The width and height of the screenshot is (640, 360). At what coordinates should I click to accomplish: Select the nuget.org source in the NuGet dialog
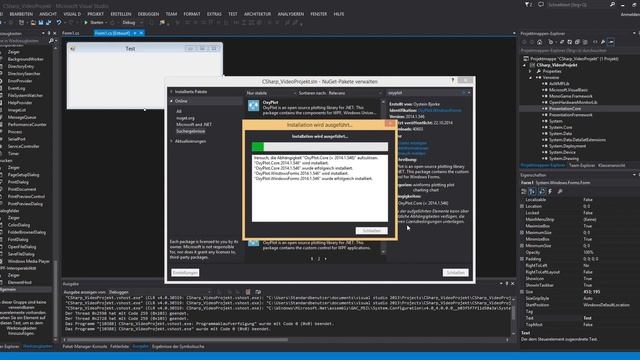tap(185, 118)
